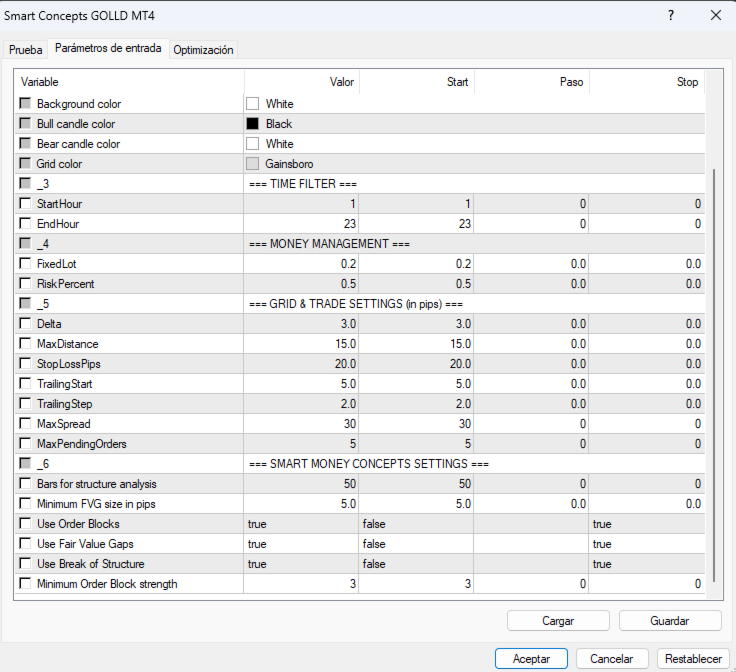Screen dimensions: 736x672
Task: Select the GRID & TRADE SETTINGS row text
Action: pyautogui.click(x=355, y=304)
